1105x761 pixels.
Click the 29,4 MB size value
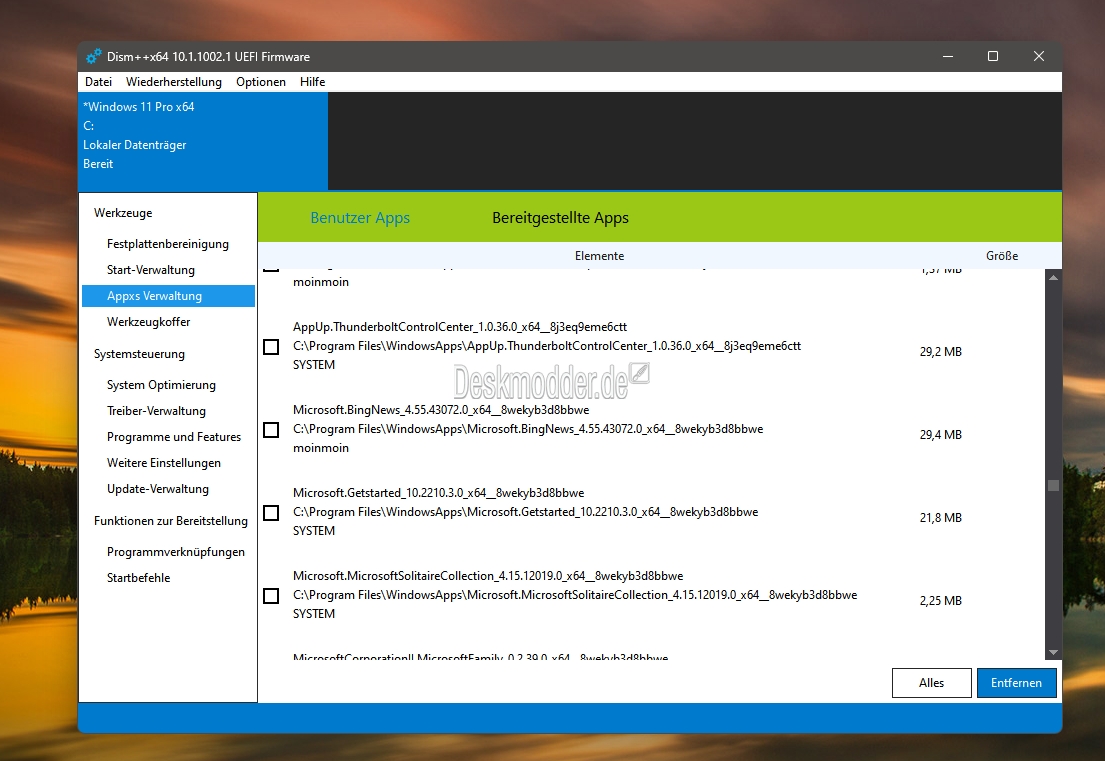pos(941,435)
